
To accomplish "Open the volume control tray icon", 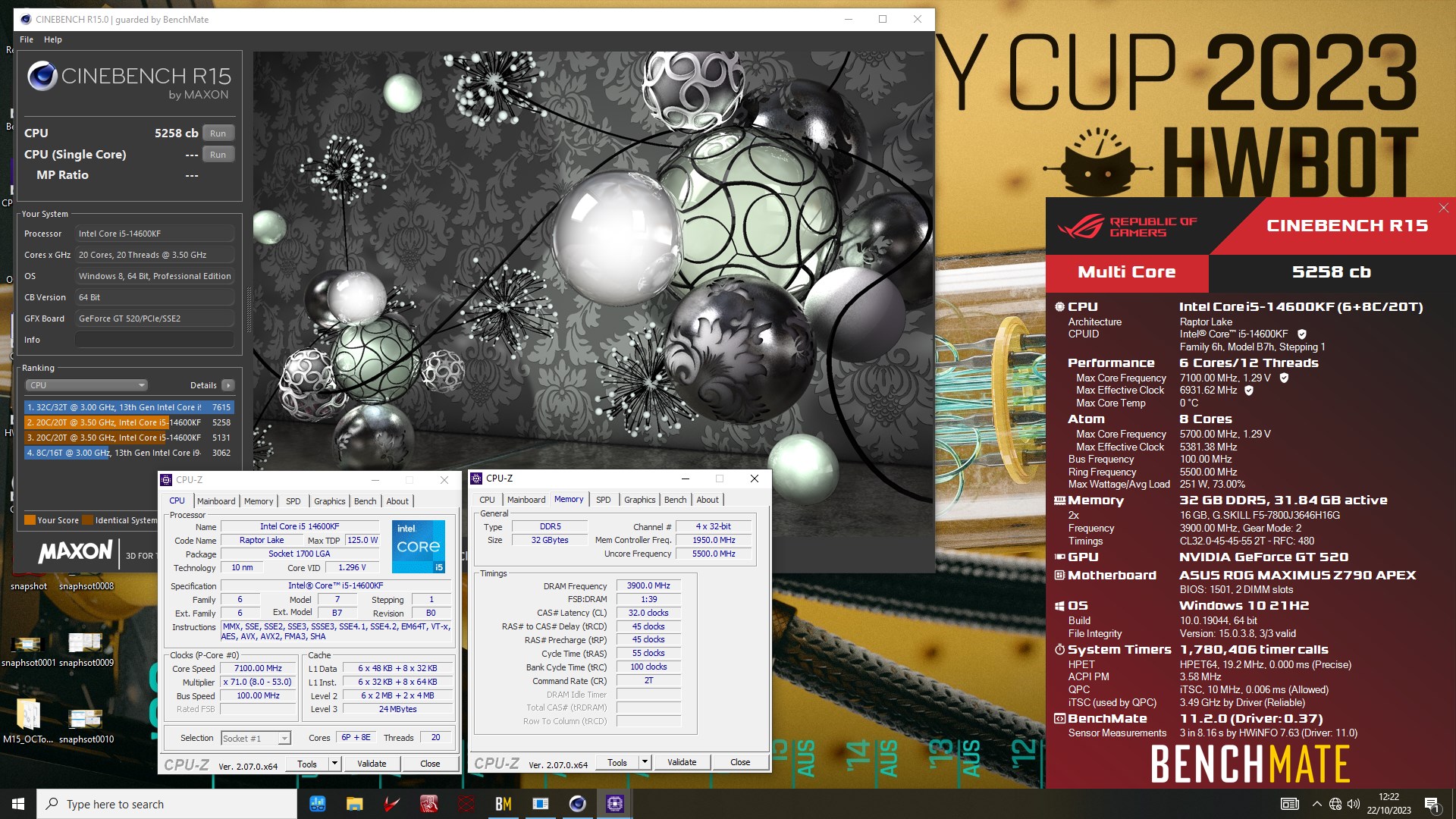I will pos(1354,804).
